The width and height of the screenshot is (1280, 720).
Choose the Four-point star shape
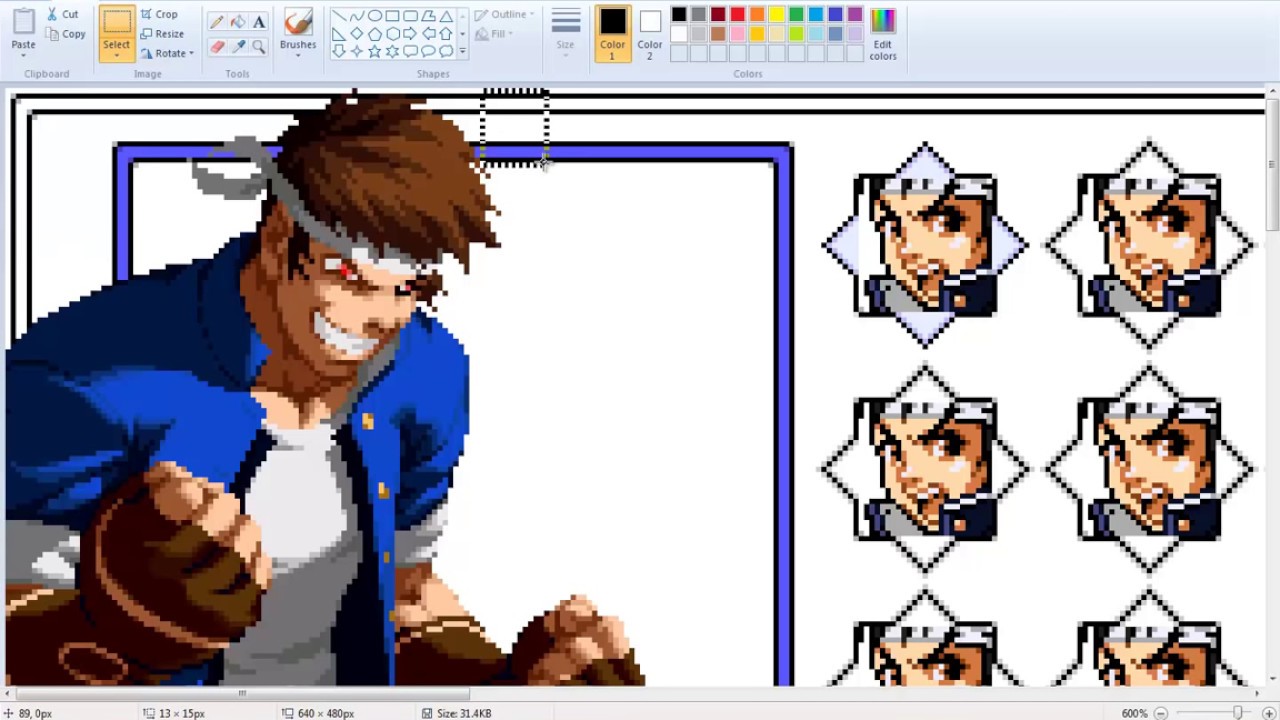[x=357, y=51]
